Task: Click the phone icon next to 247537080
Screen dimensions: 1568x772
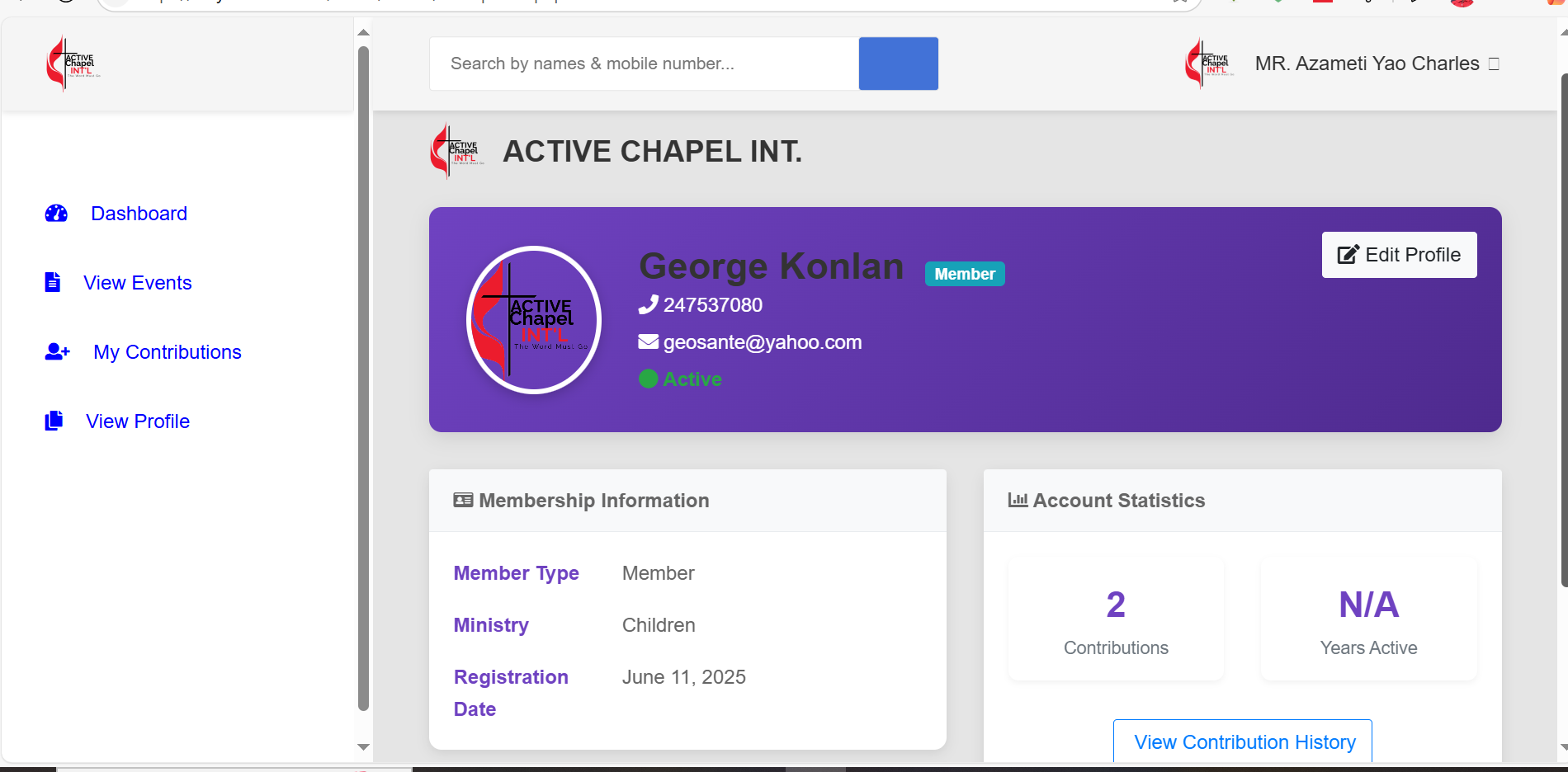Action: pos(649,304)
